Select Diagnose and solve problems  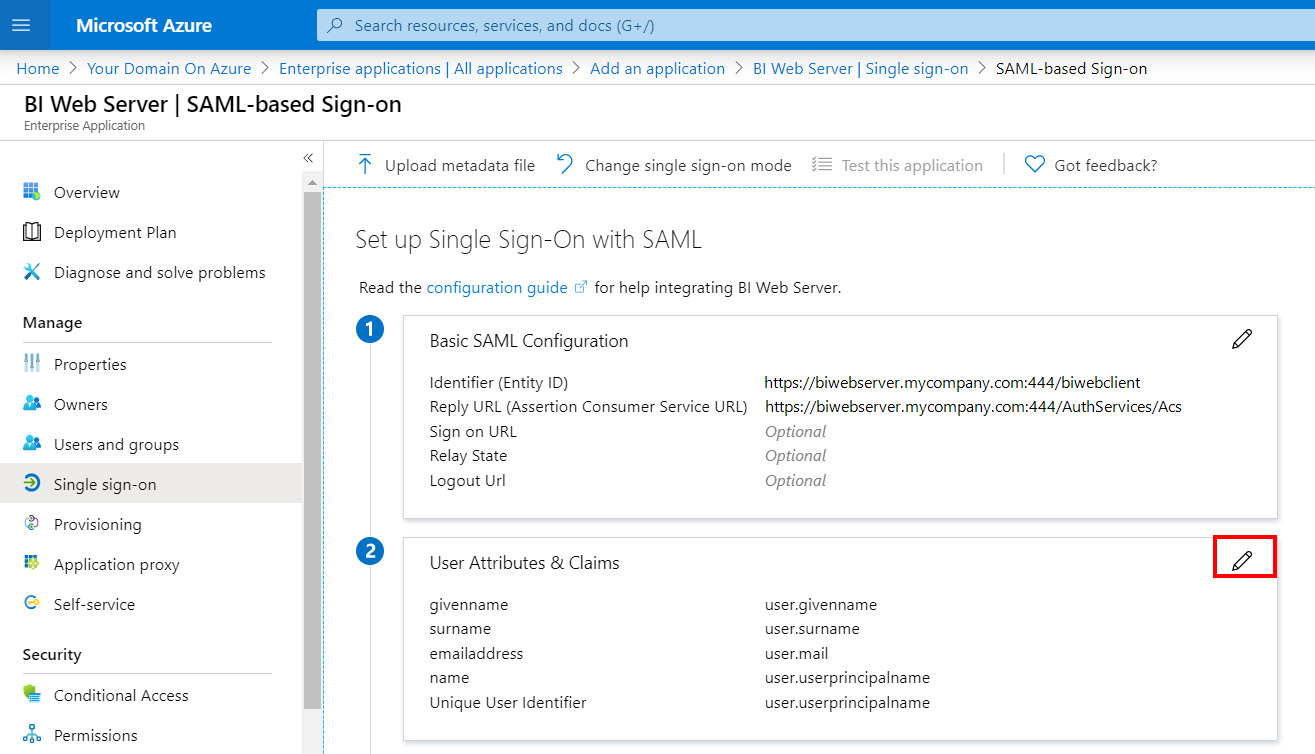click(x=159, y=272)
